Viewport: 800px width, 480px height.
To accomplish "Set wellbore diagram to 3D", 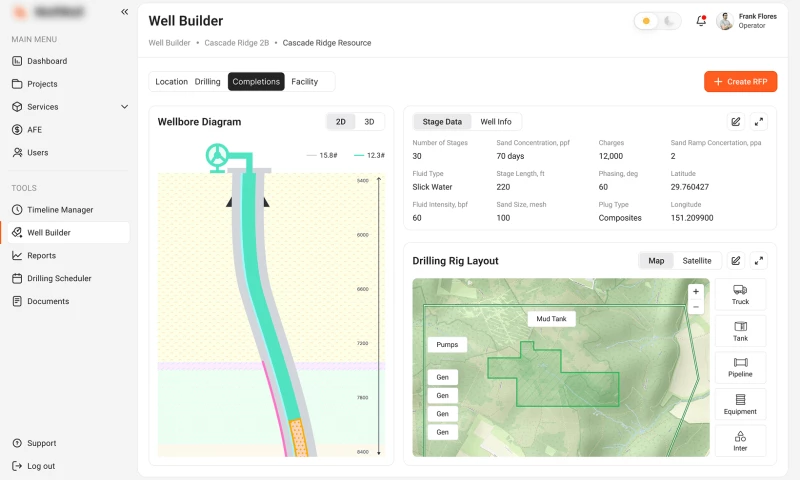I will click(369, 122).
